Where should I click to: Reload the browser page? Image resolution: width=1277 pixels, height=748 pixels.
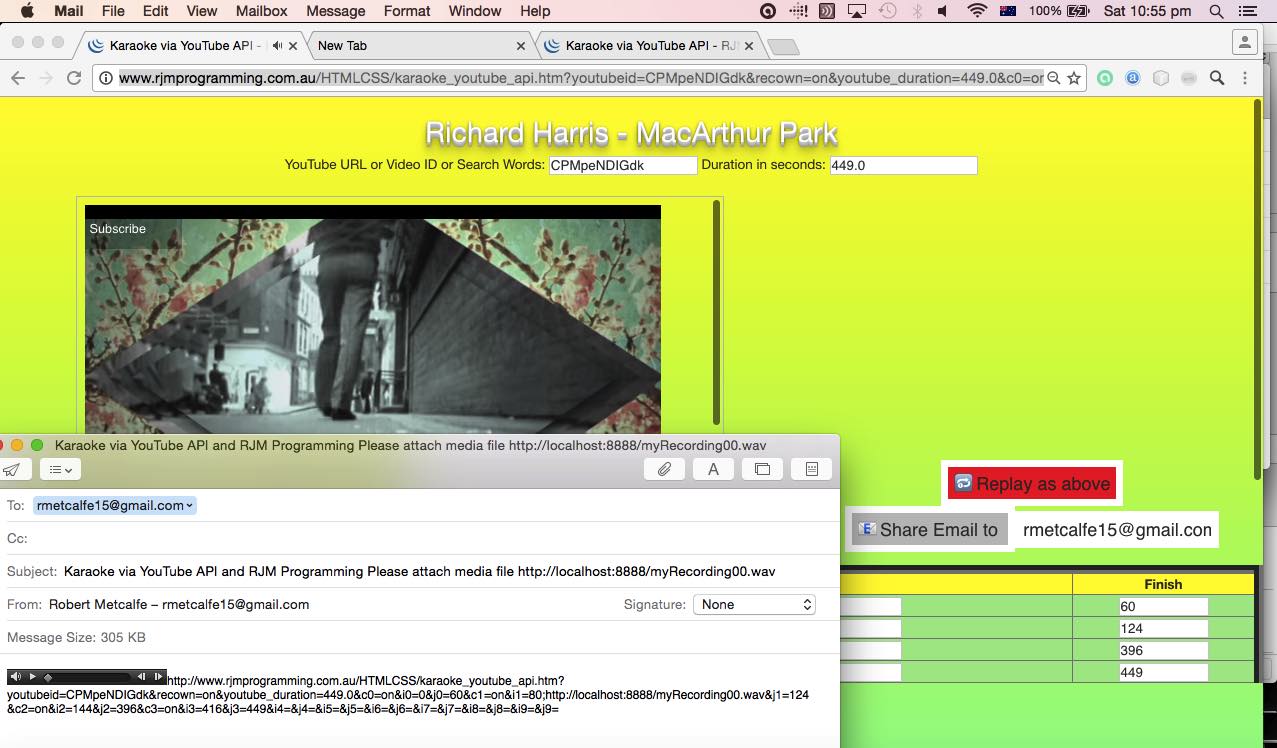74,77
